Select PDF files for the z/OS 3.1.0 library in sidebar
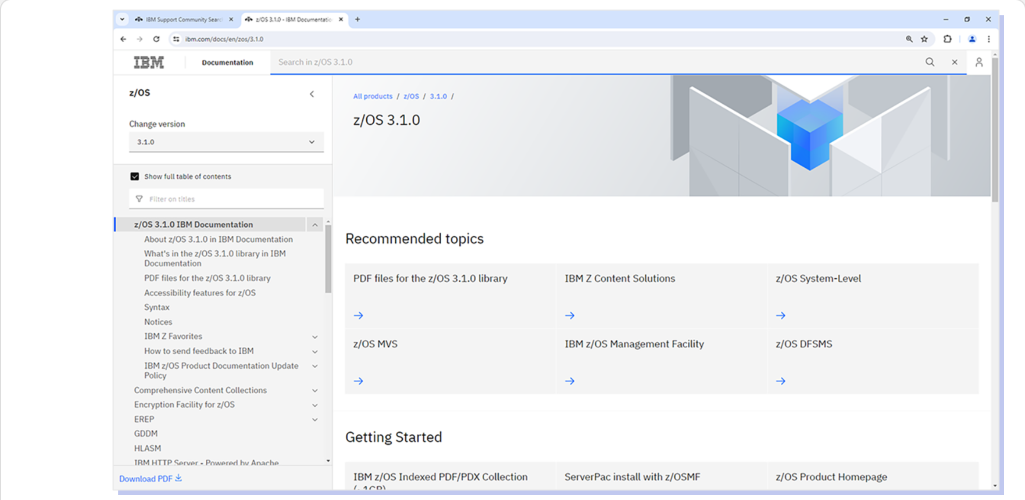The width and height of the screenshot is (1025, 500). (x=207, y=278)
